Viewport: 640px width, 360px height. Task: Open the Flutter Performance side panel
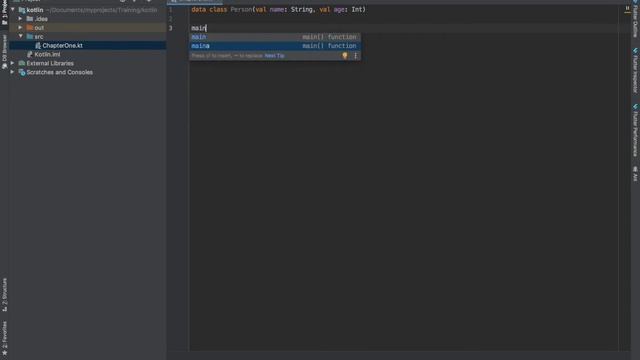point(635,130)
